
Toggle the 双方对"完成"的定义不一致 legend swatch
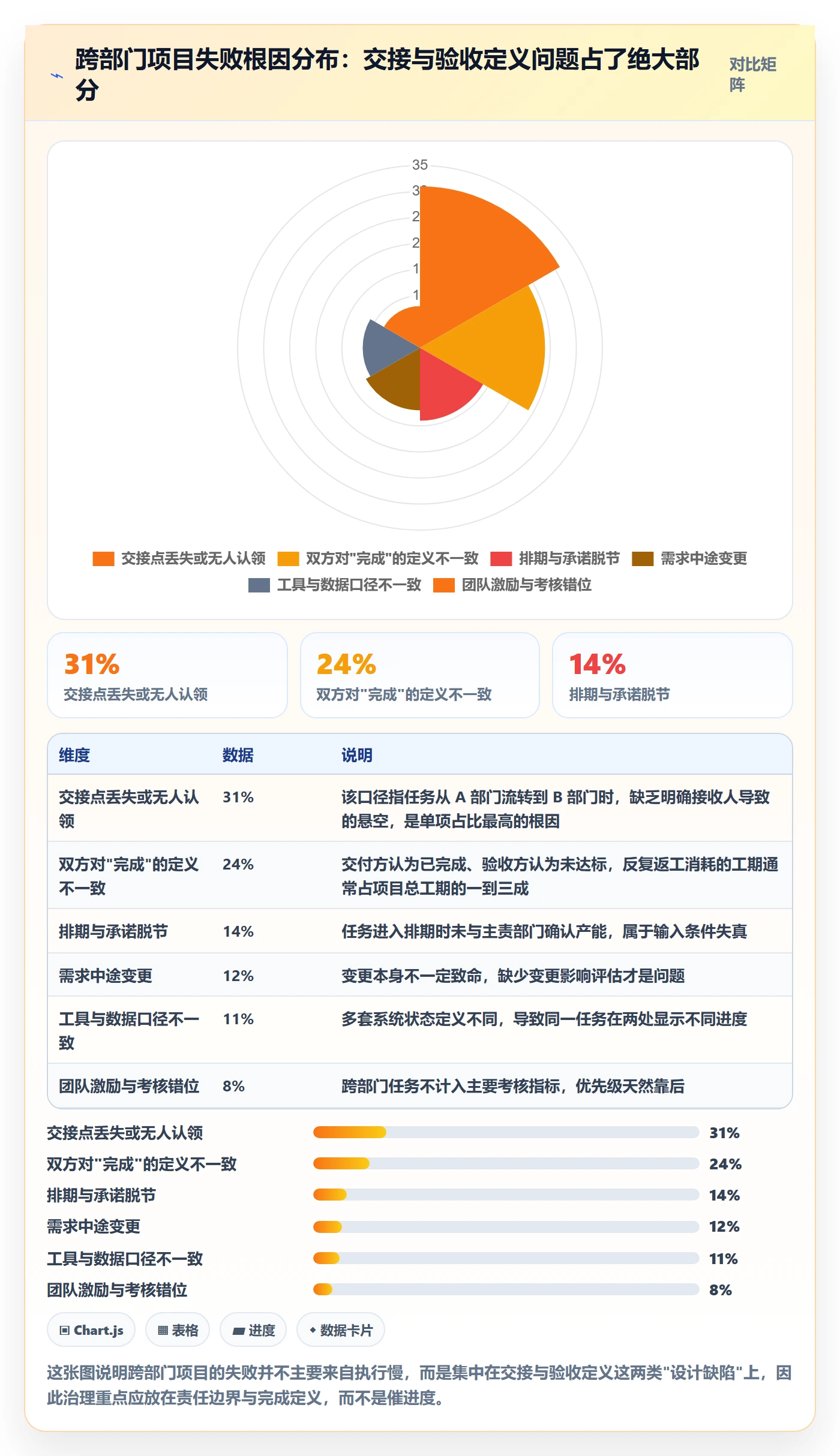pos(288,559)
